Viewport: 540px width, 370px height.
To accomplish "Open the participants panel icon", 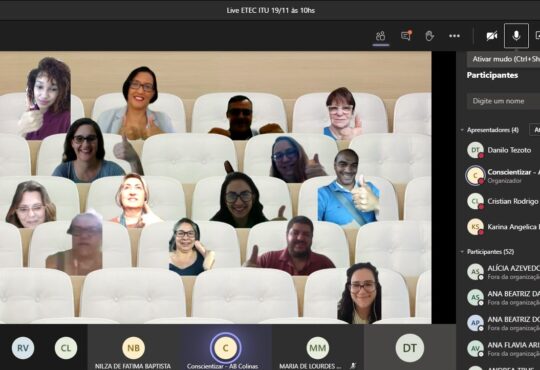I will (x=381, y=36).
